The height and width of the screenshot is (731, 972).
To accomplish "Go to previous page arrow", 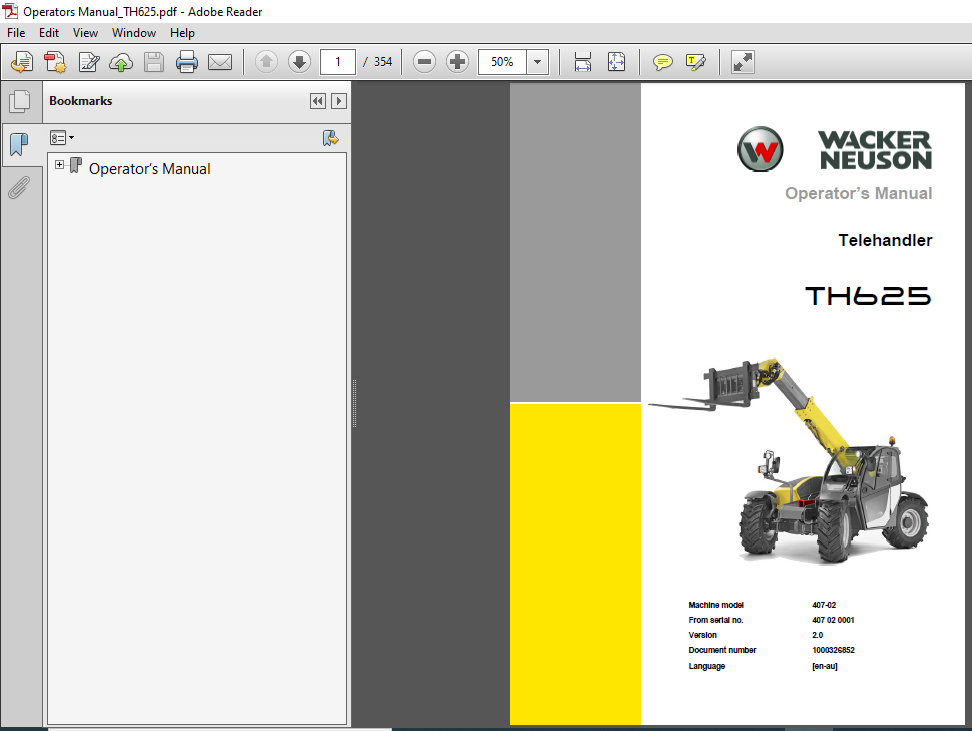I will [x=267, y=62].
